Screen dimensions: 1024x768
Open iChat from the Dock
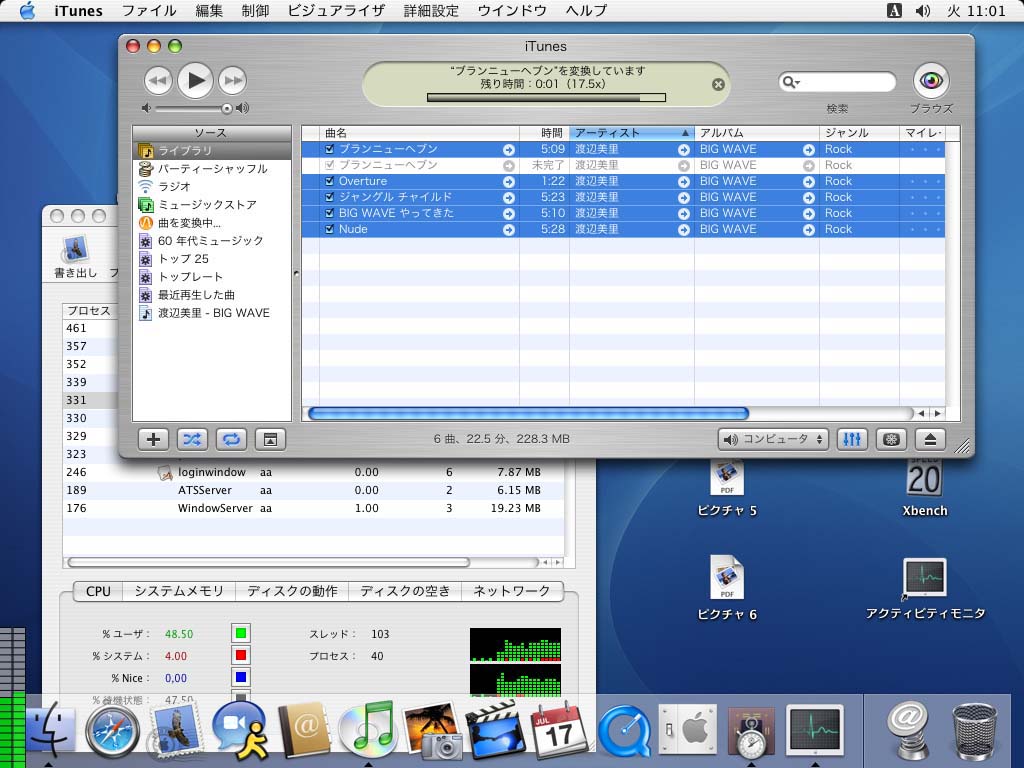click(x=240, y=731)
